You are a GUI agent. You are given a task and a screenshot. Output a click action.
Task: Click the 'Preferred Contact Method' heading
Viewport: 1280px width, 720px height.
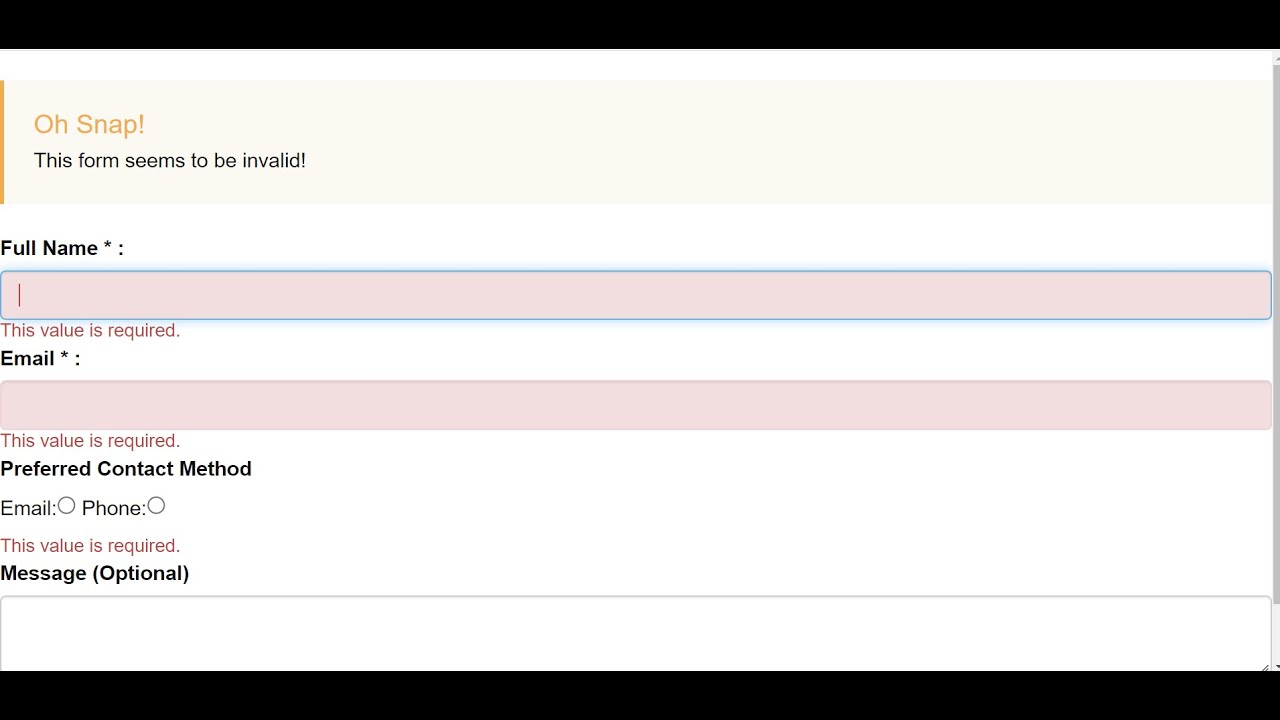click(x=126, y=468)
